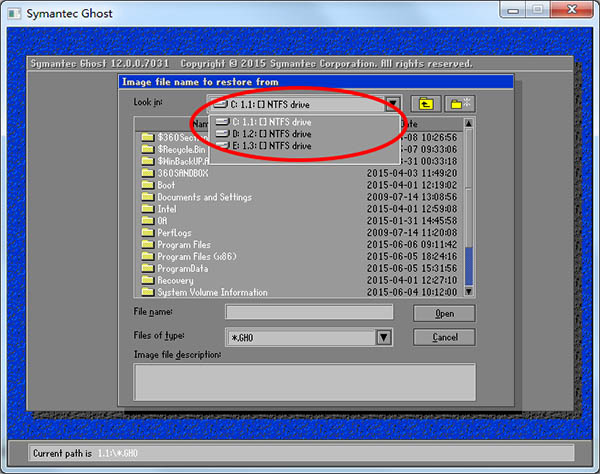
Task: Click the Cancel button
Action: click(x=444, y=337)
